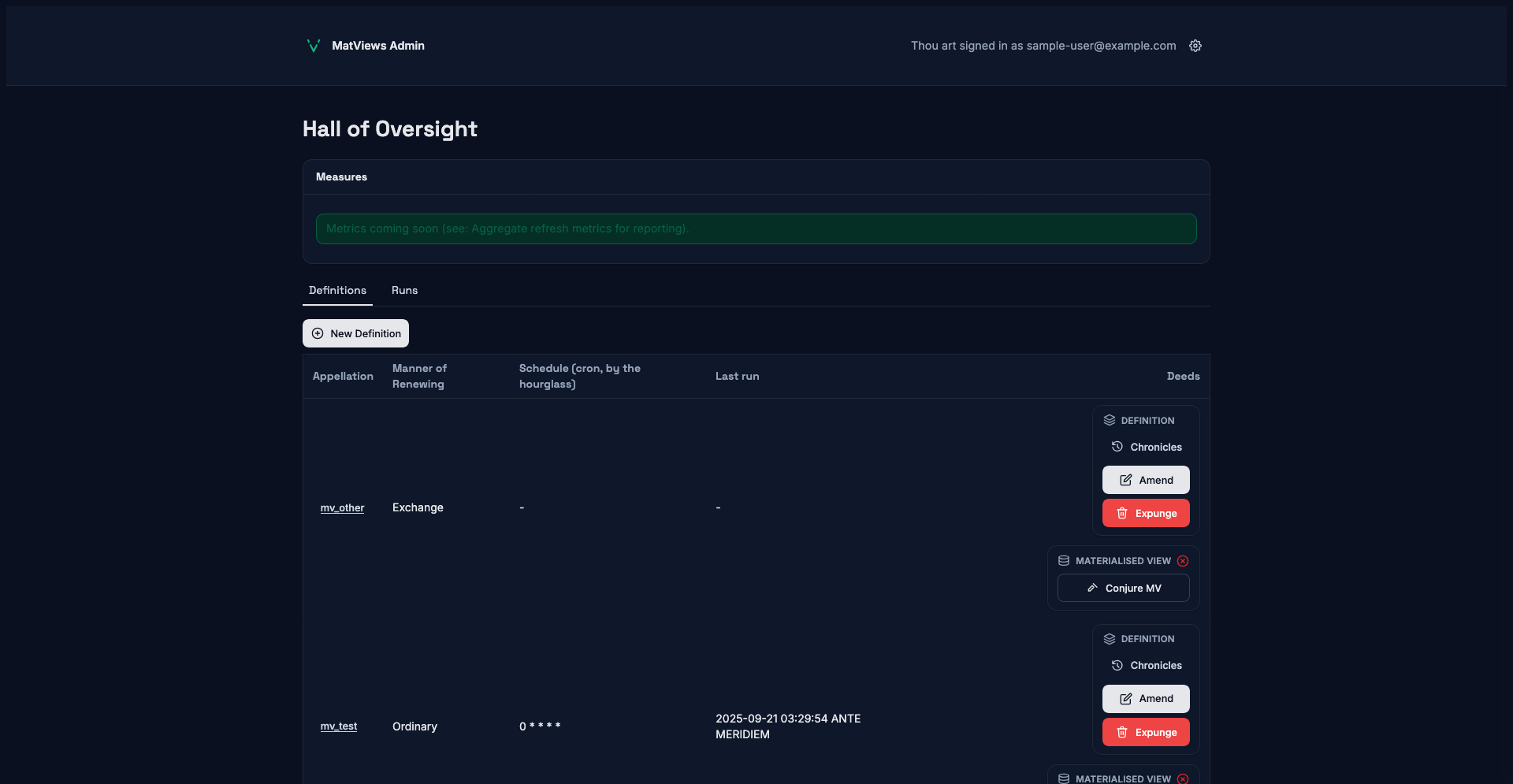Click the Metrics coming soon notice banner
Image resolution: width=1513 pixels, height=784 pixels.
756,229
